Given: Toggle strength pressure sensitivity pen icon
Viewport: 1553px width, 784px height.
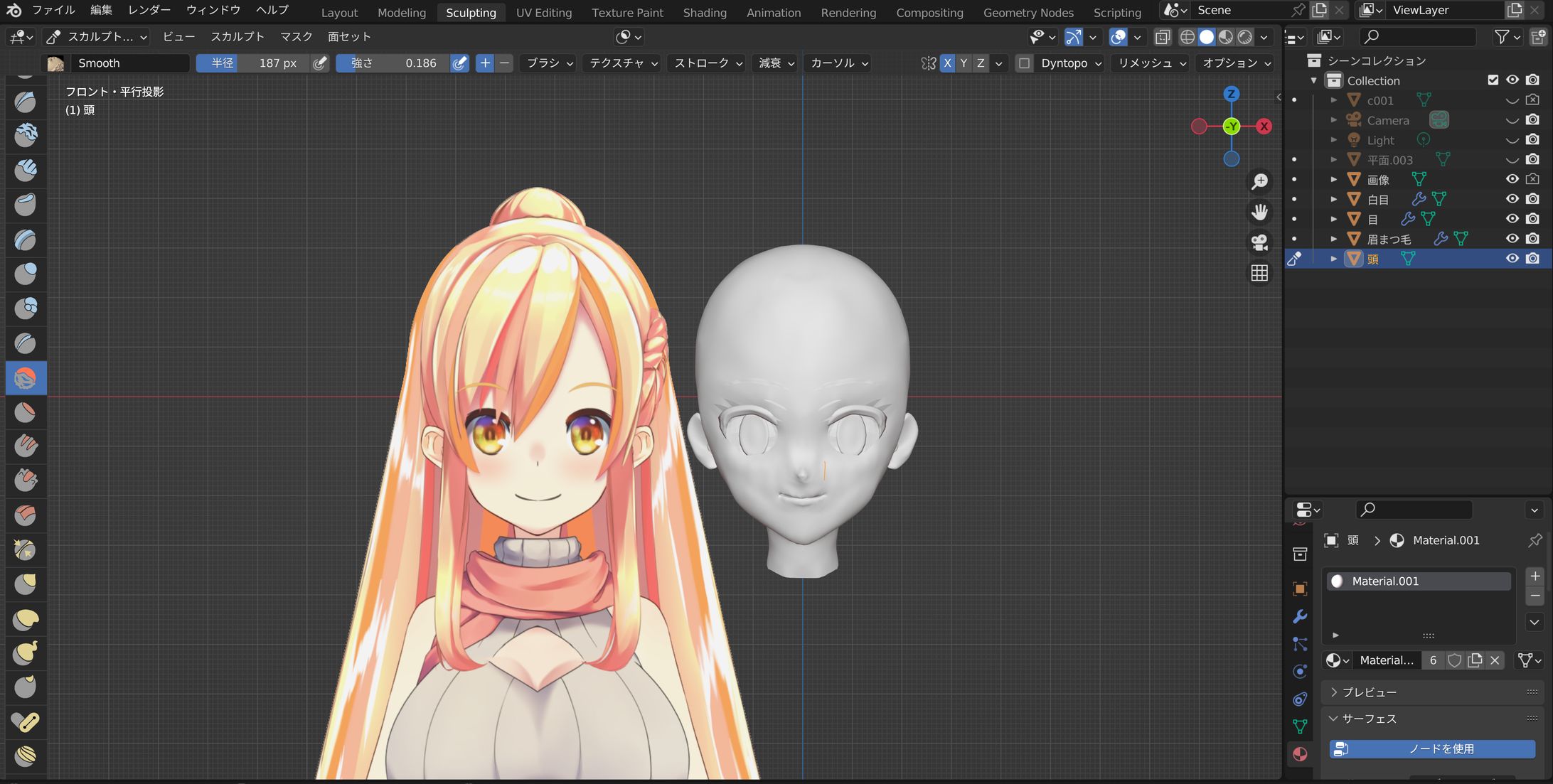Looking at the screenshot, I should pos(460,63).
